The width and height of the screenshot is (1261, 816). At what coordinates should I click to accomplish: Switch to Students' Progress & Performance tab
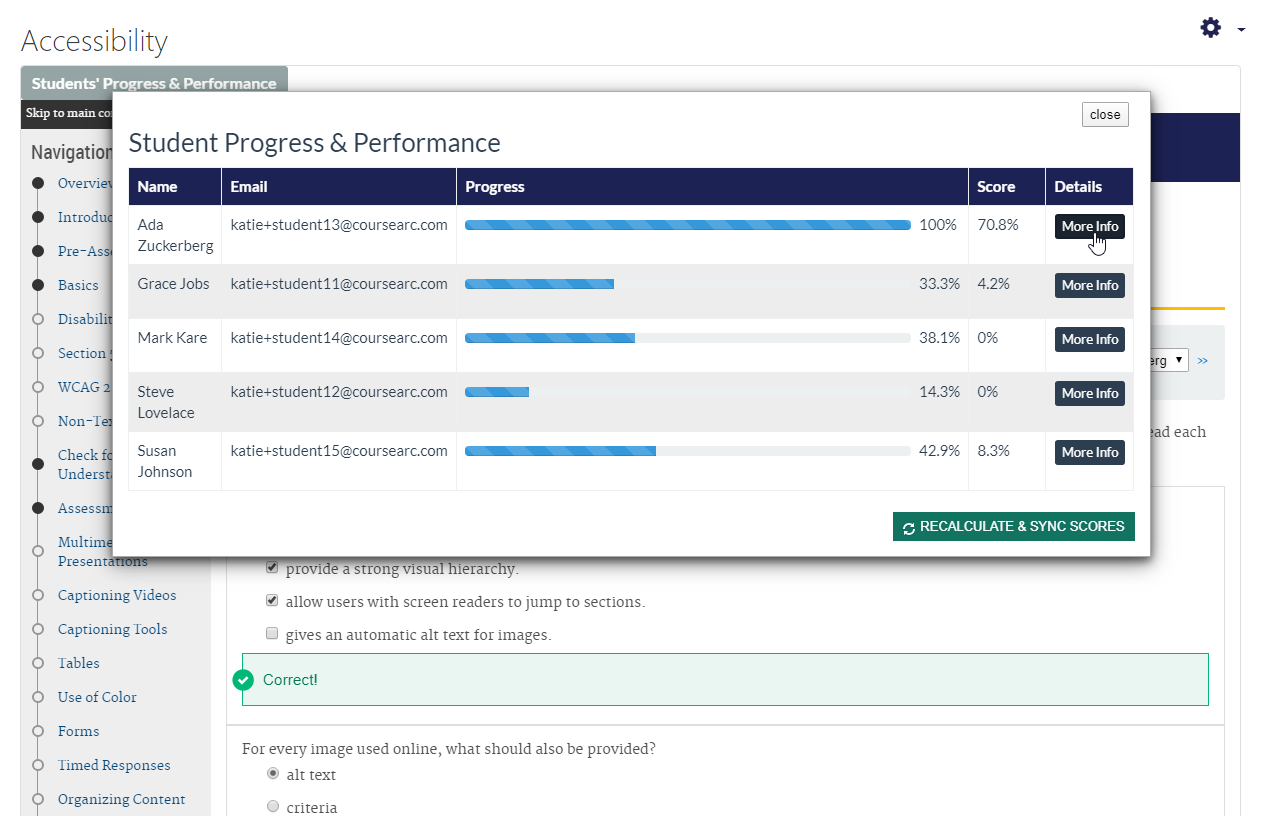(x=154, y=83)
